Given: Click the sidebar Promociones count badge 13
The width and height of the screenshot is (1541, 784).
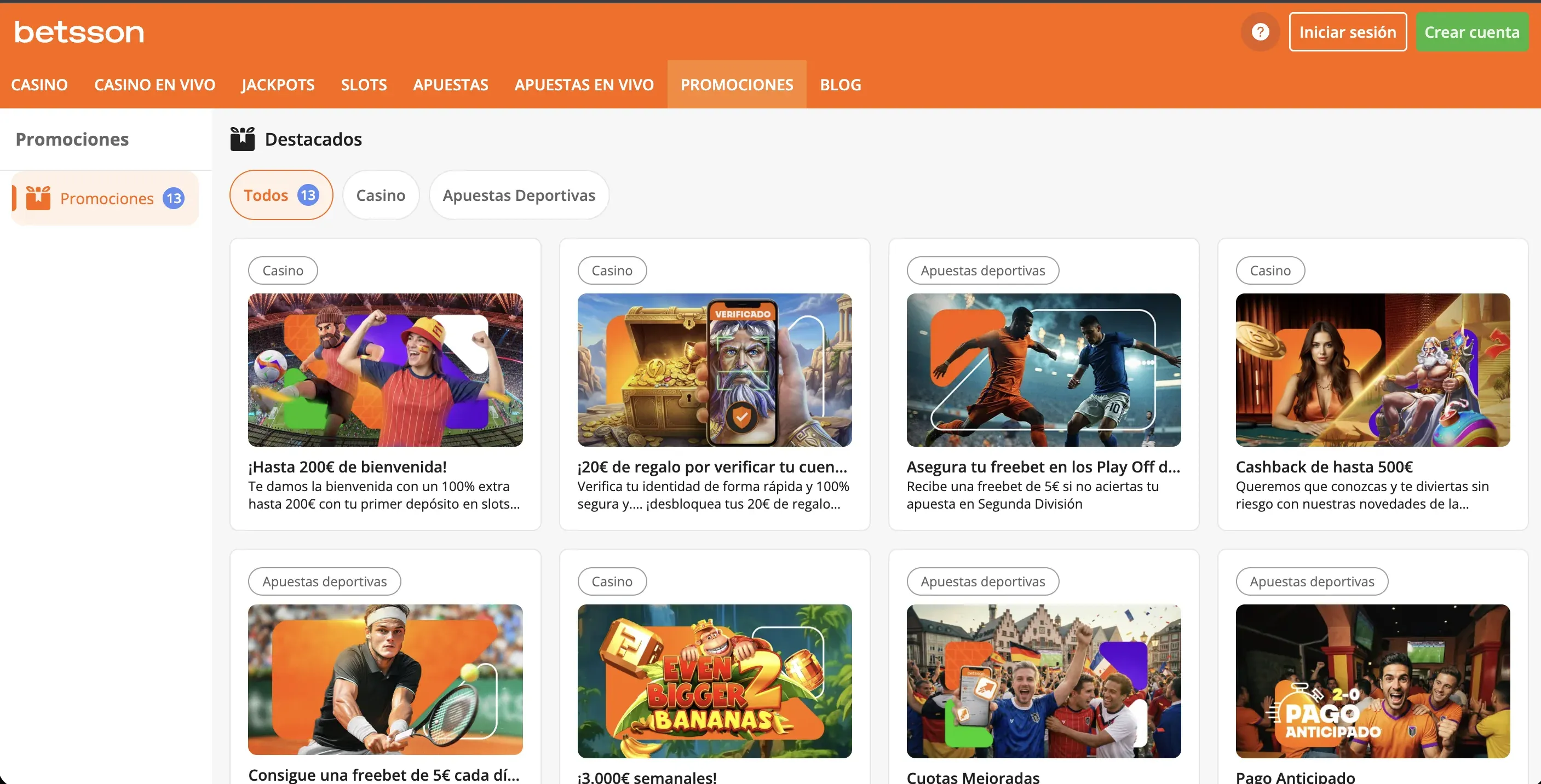Looking at the screenshot, I should [174, 199].
